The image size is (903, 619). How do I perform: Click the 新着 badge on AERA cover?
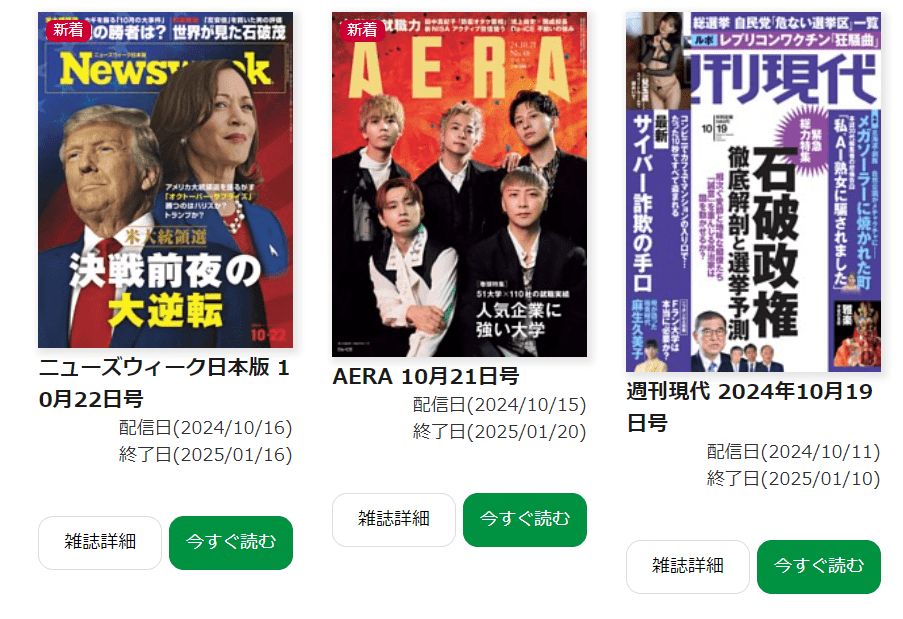(362, 30)
